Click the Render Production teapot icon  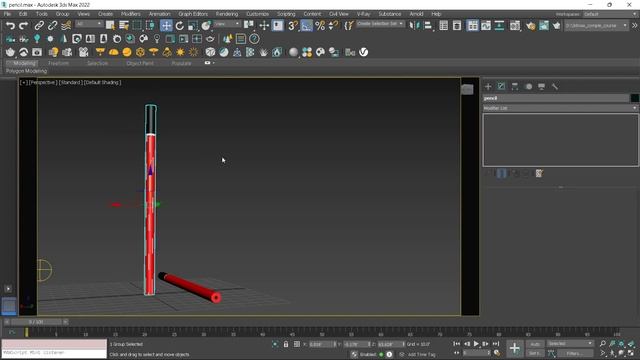pos(556,26)
